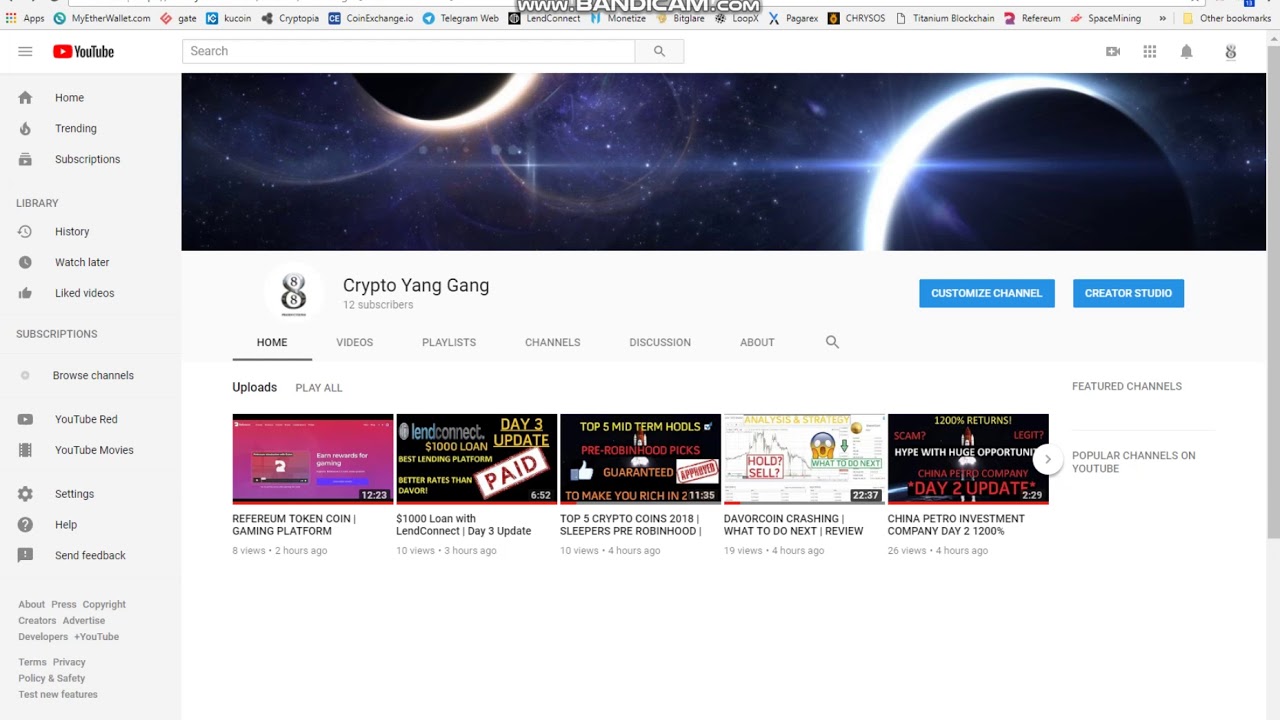Search within the channel magnifier icon
Viewport: 1280px width, 720px height.
(832, 342)
